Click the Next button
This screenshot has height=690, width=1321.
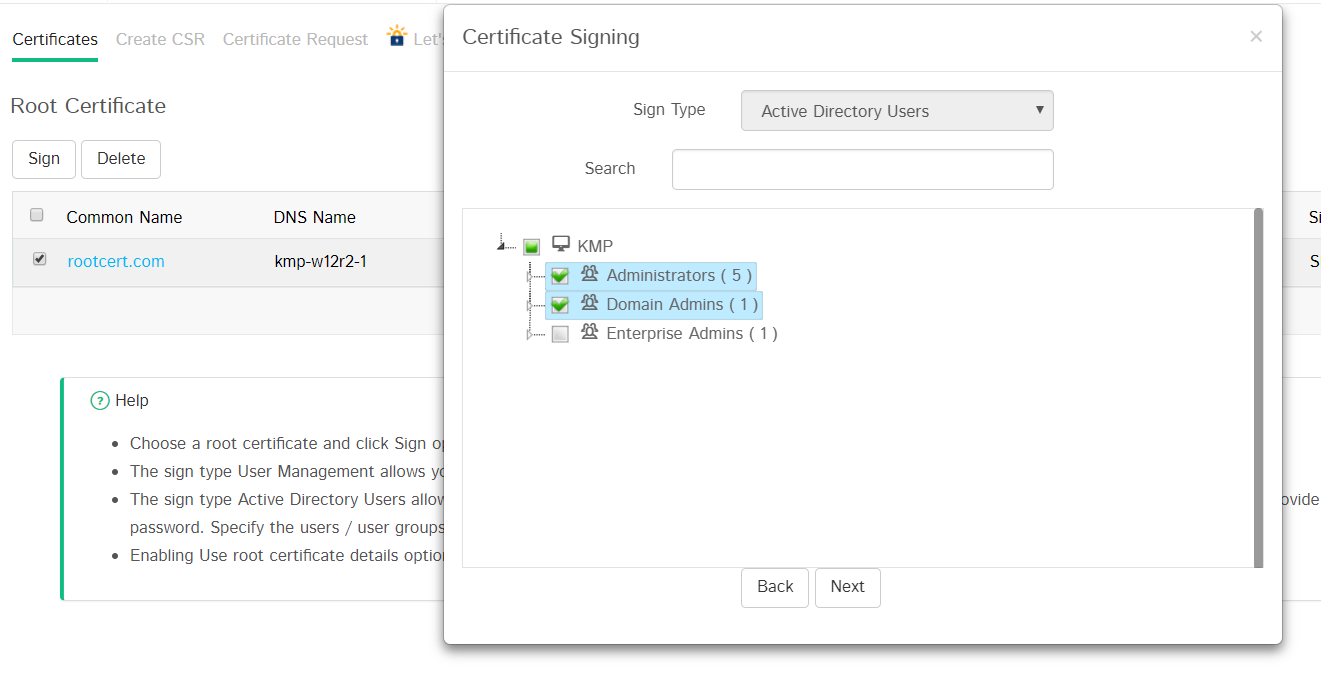tap(847, 587)
